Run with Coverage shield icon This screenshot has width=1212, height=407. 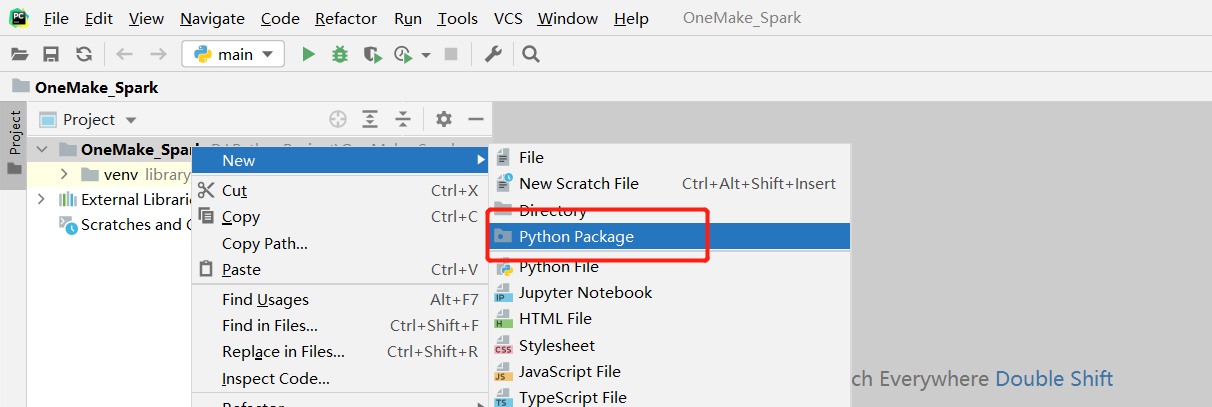tap(372, 54)
